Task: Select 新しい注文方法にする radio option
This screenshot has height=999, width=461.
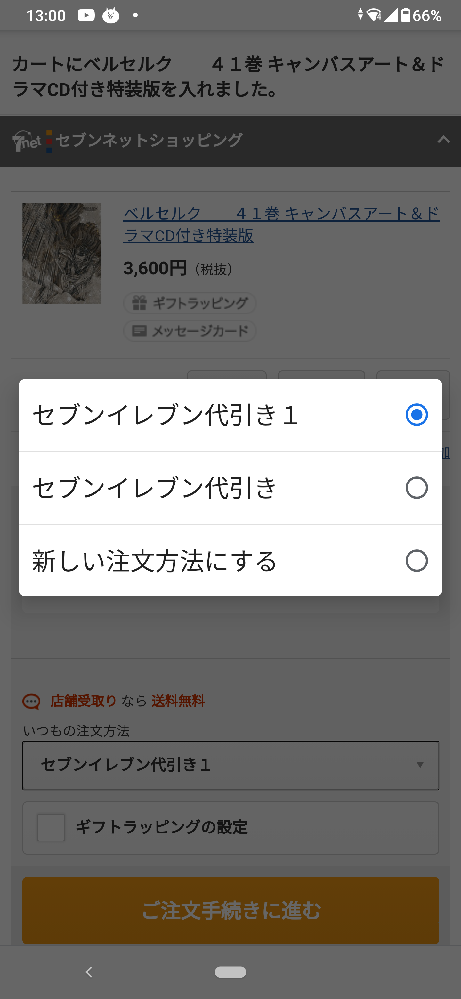Action: click(x=416, y=561)
